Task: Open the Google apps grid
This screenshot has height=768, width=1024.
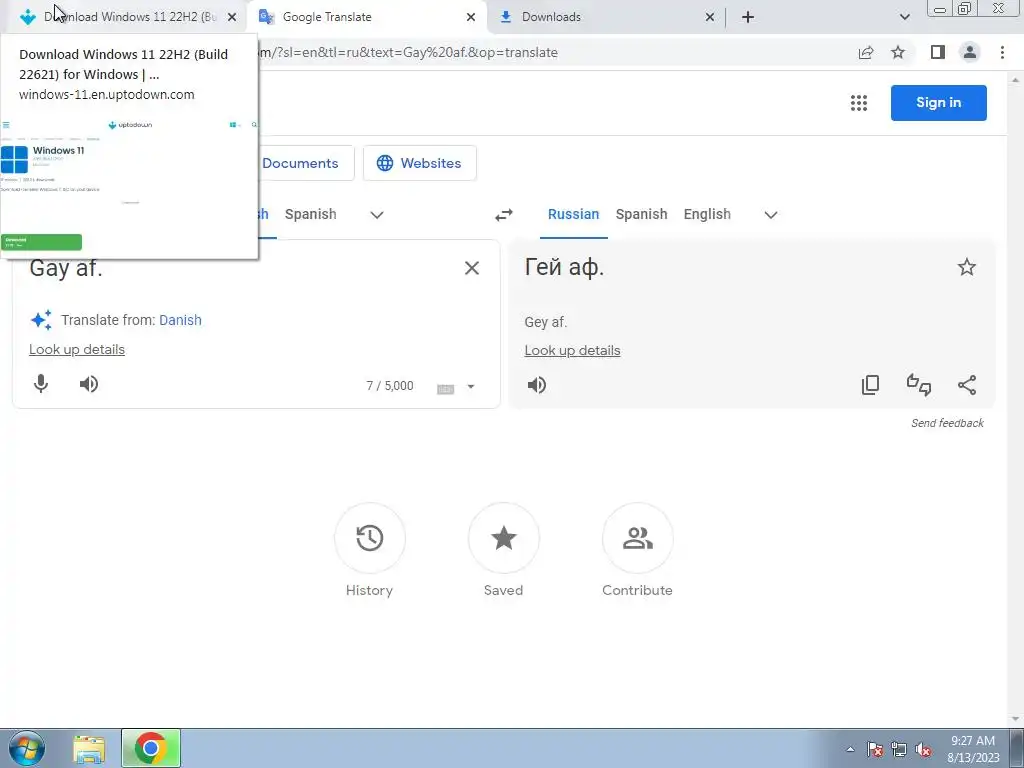Action: click(859, 103)
